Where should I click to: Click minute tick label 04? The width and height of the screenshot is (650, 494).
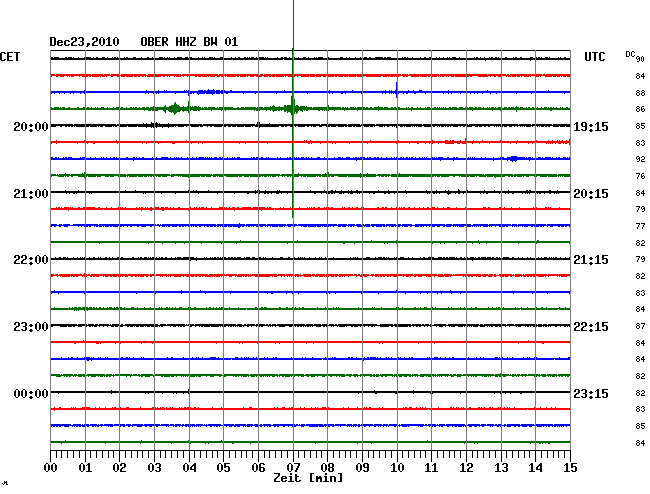point(189,467)
